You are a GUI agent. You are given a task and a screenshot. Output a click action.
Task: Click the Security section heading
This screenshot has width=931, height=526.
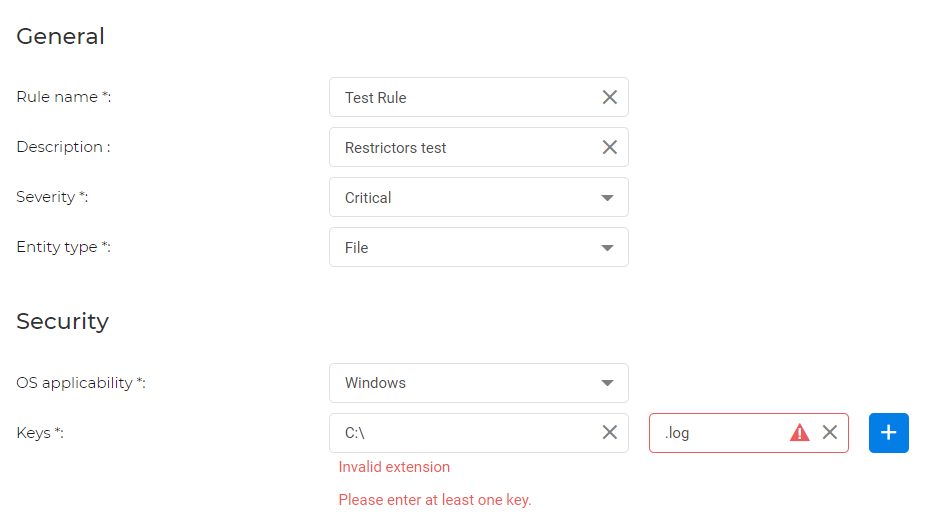point(62,321)
